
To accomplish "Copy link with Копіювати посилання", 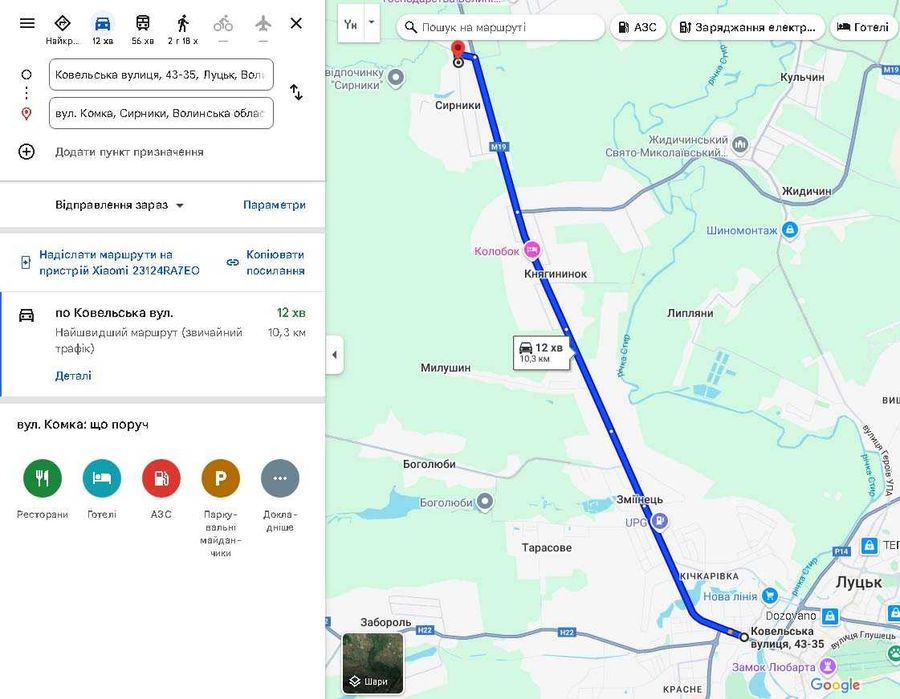I will click(x=266, y=263).
